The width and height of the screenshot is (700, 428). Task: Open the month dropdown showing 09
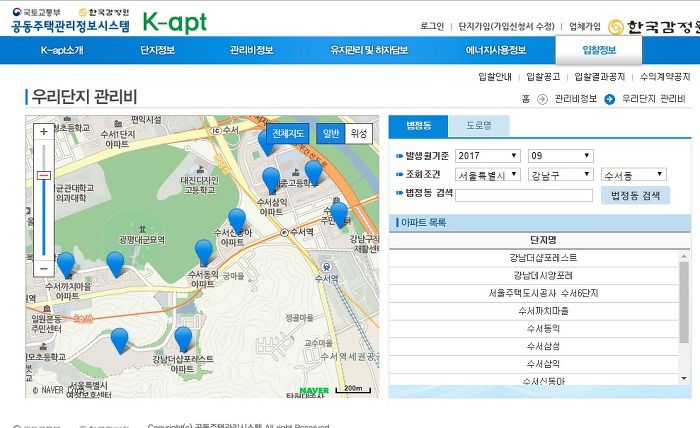pyautogui.click(x=561, y=156)
